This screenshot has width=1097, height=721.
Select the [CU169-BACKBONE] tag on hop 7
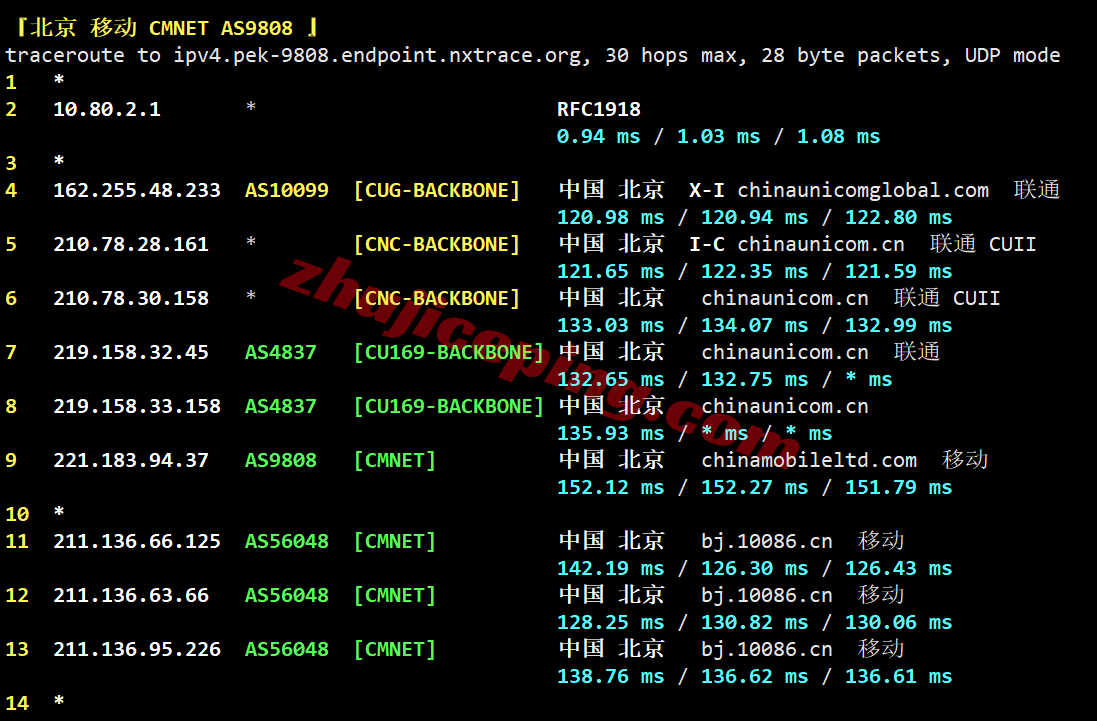(x=448, y=352)
